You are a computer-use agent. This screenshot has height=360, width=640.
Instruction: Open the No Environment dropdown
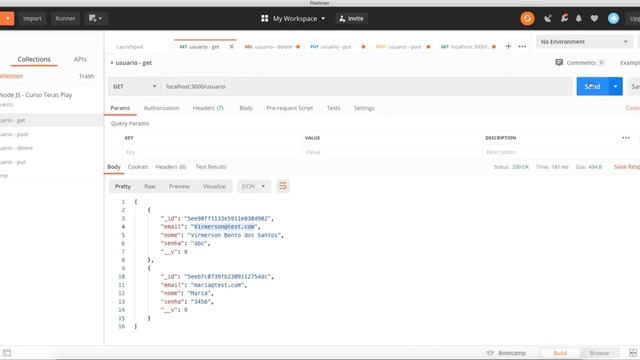[584, 42]
